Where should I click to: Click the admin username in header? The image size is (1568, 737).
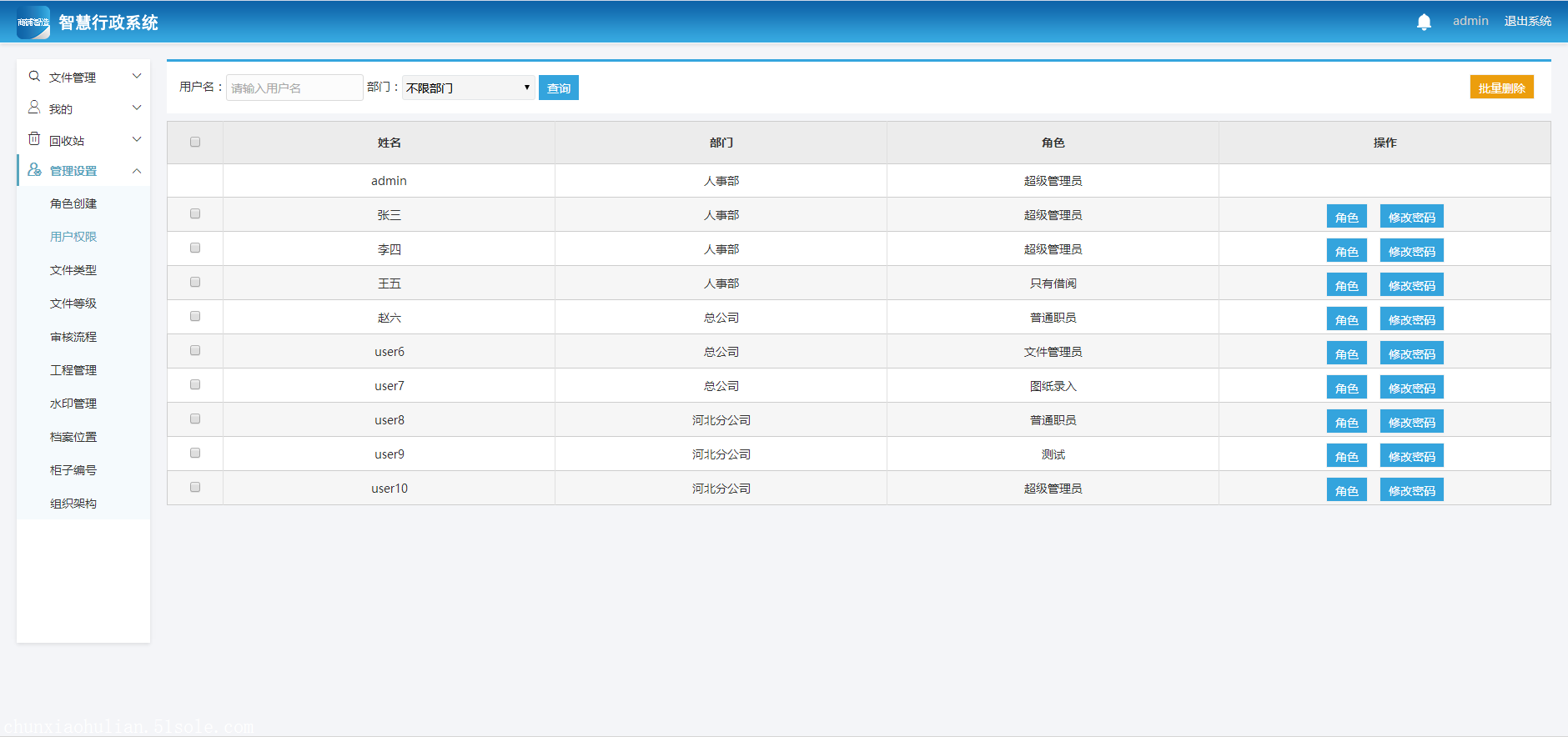coord(1470,21)
